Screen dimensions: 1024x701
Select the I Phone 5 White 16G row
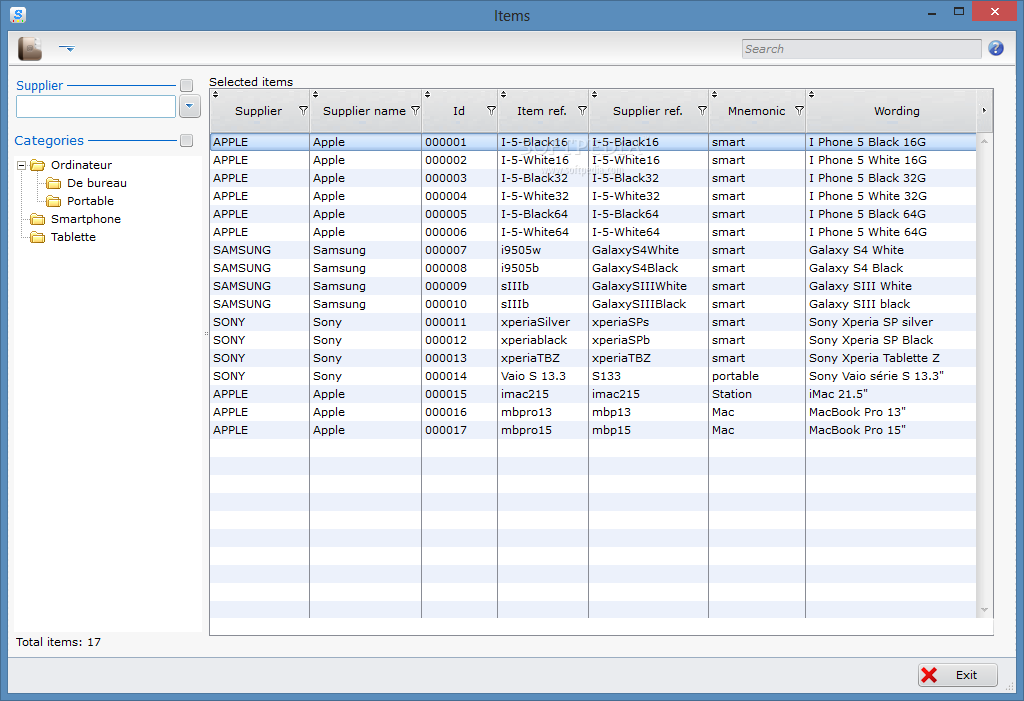coord(593,160)
